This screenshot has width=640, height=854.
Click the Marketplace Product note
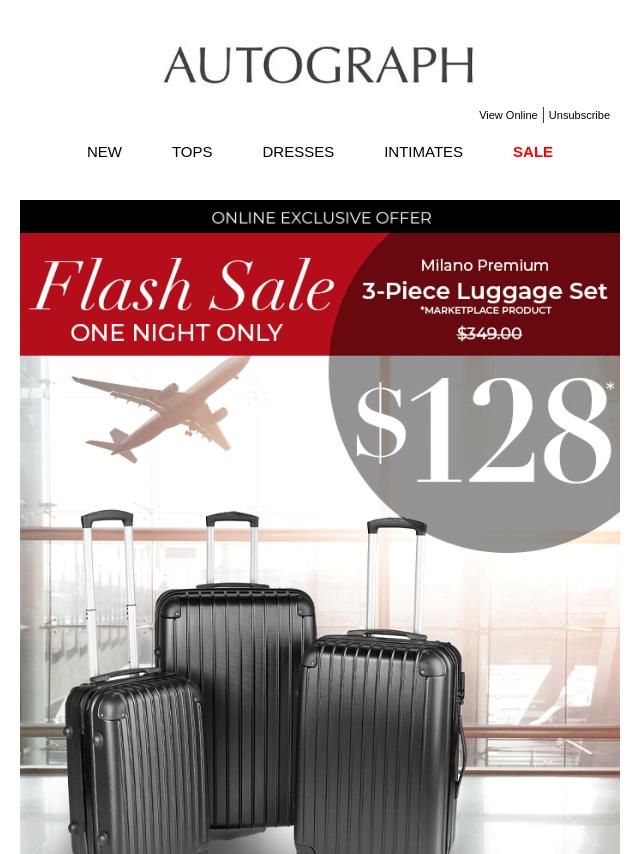[485, 310]
